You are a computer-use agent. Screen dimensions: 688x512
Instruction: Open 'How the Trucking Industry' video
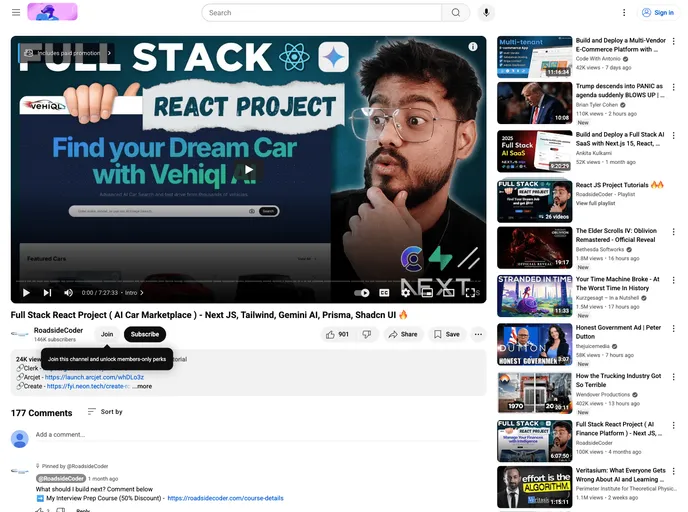coord(534,393)
